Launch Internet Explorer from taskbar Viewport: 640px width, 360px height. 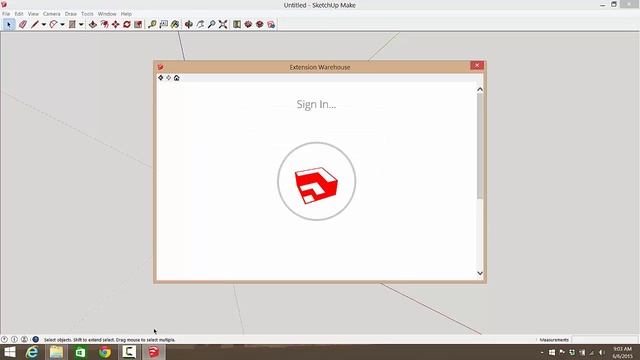point(32,352)
